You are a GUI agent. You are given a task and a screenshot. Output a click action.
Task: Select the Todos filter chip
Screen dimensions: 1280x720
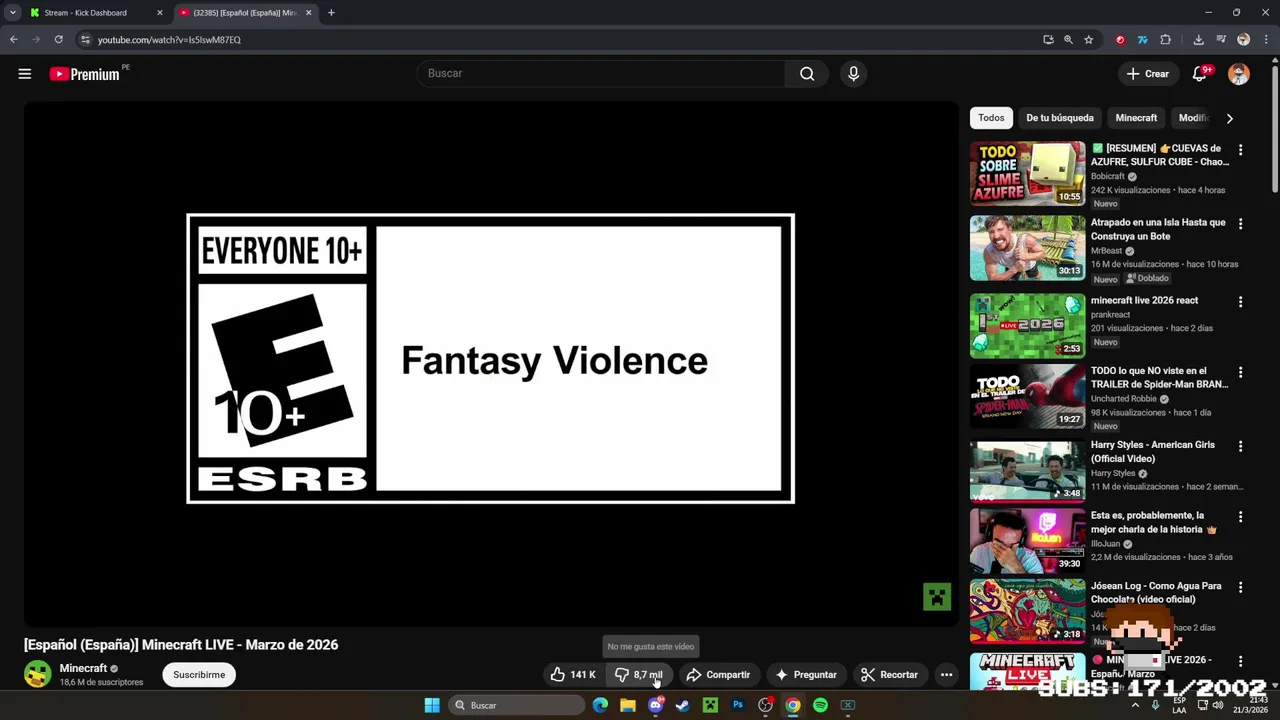[x=991, y=118]
